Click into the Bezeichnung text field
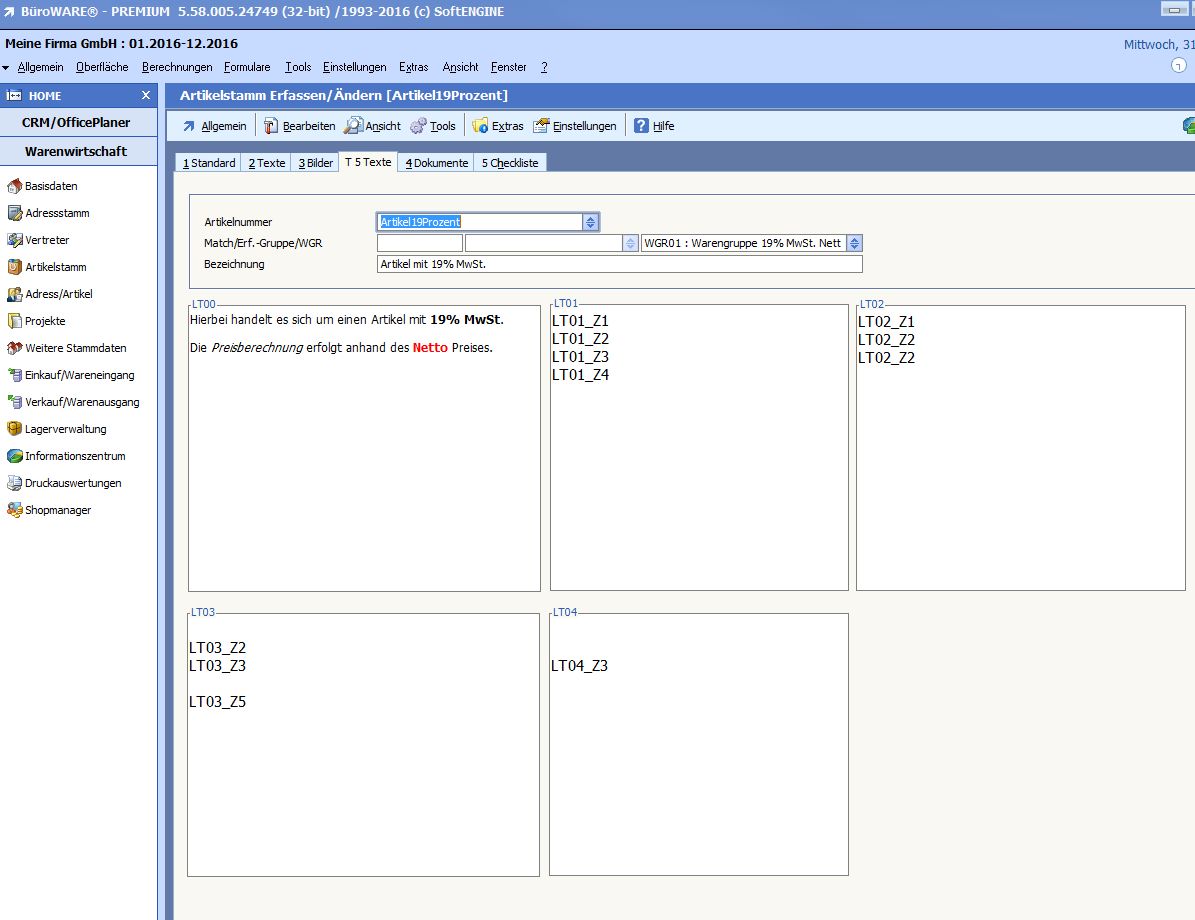The height and width of the screenshot is (920, 1195). pyautogui.click(x=619, y=264)
